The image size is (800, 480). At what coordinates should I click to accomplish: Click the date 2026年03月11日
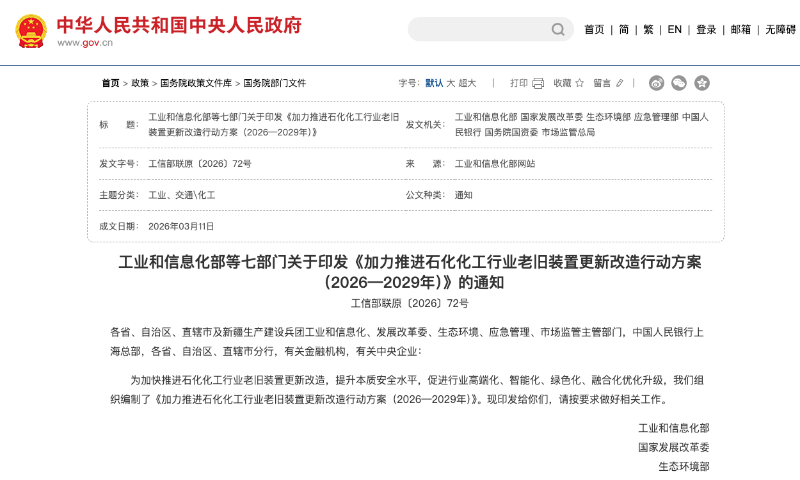181,226
